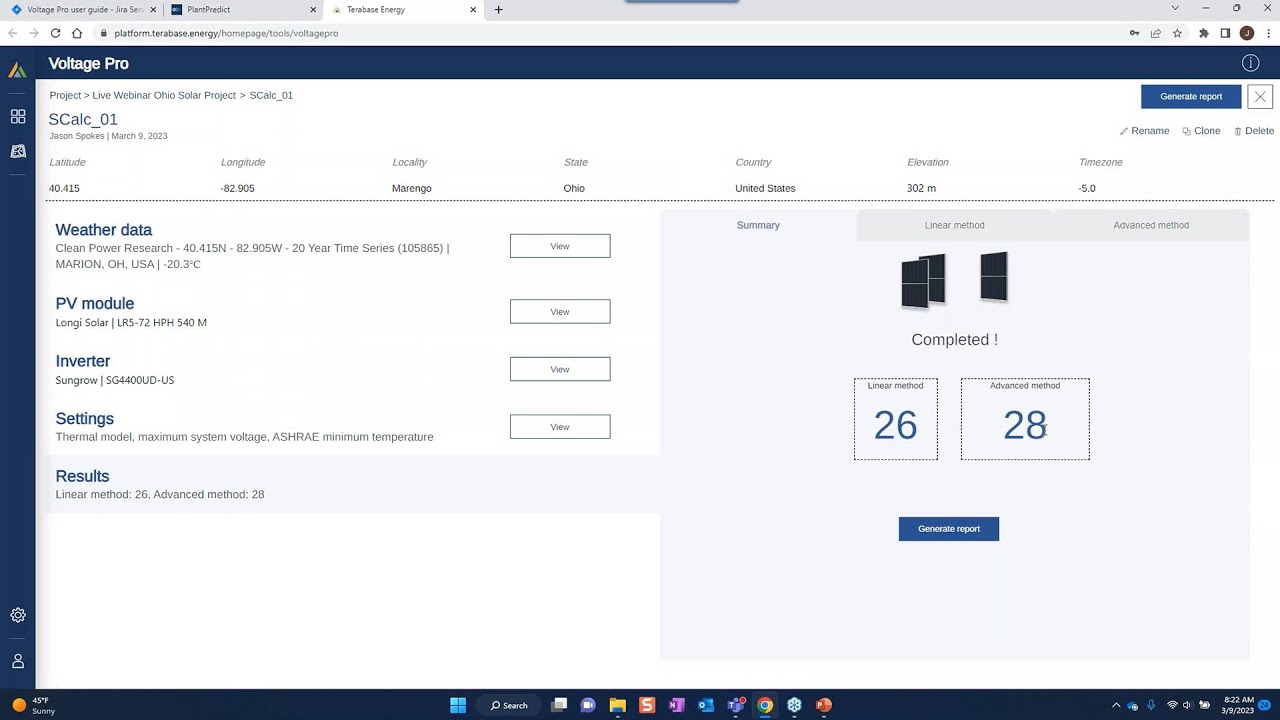1280x720 pixels.
Task: Click the Terabase logo in the sidebar
Action: (17, 70)
